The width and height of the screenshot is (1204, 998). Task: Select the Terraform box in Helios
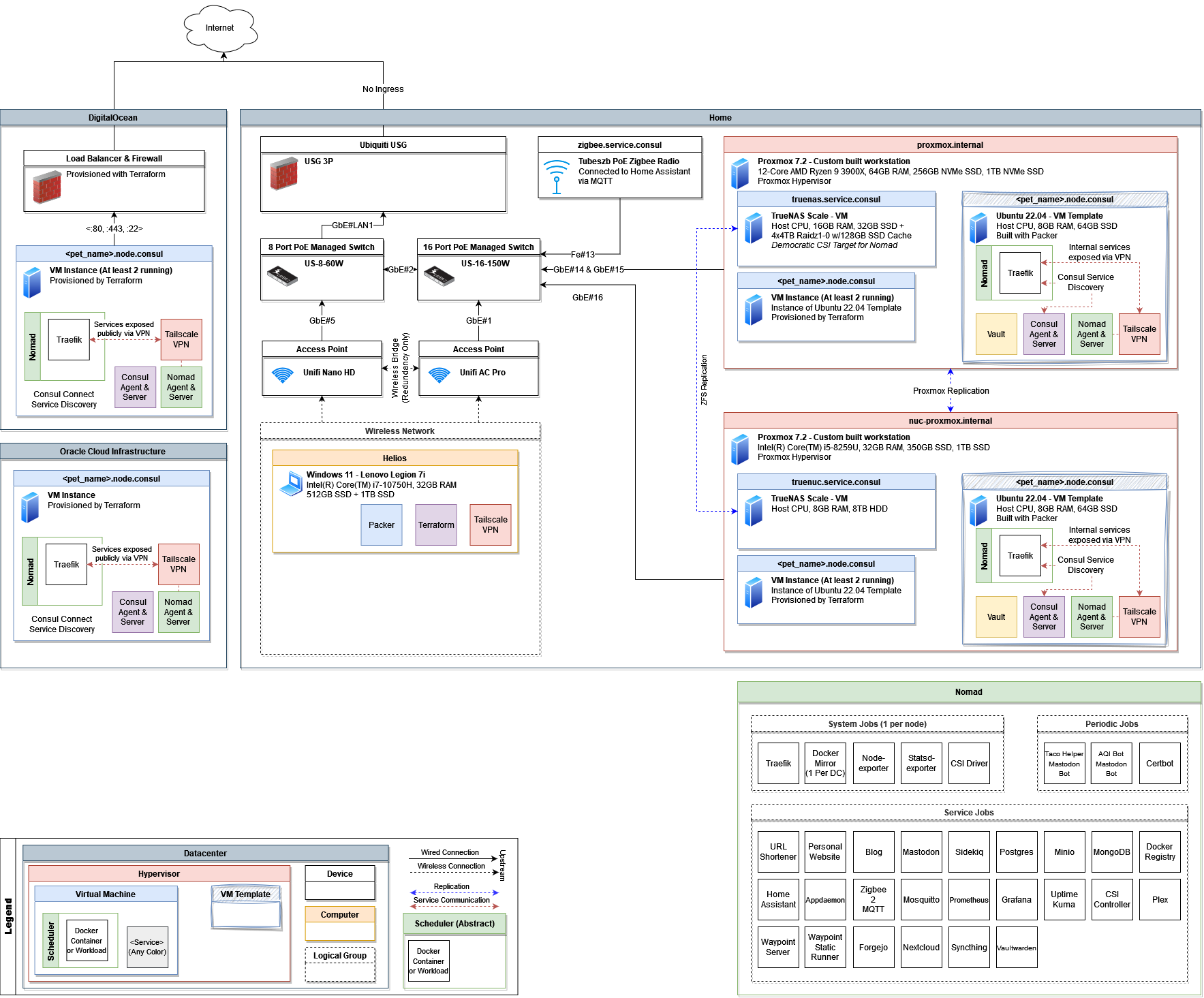pos(436,525)
